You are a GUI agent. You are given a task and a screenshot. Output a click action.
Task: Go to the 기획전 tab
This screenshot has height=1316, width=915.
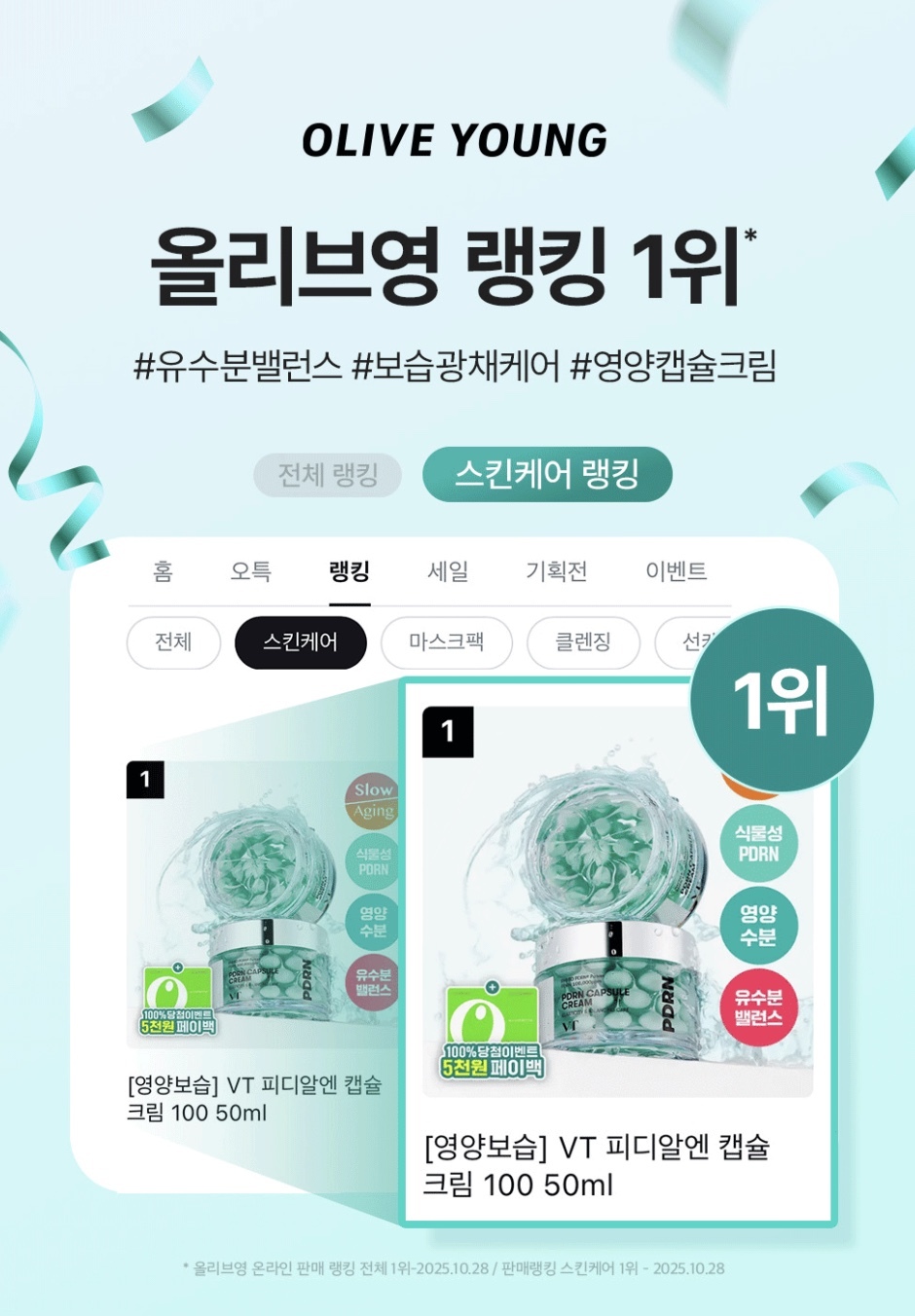coord(556,571)
